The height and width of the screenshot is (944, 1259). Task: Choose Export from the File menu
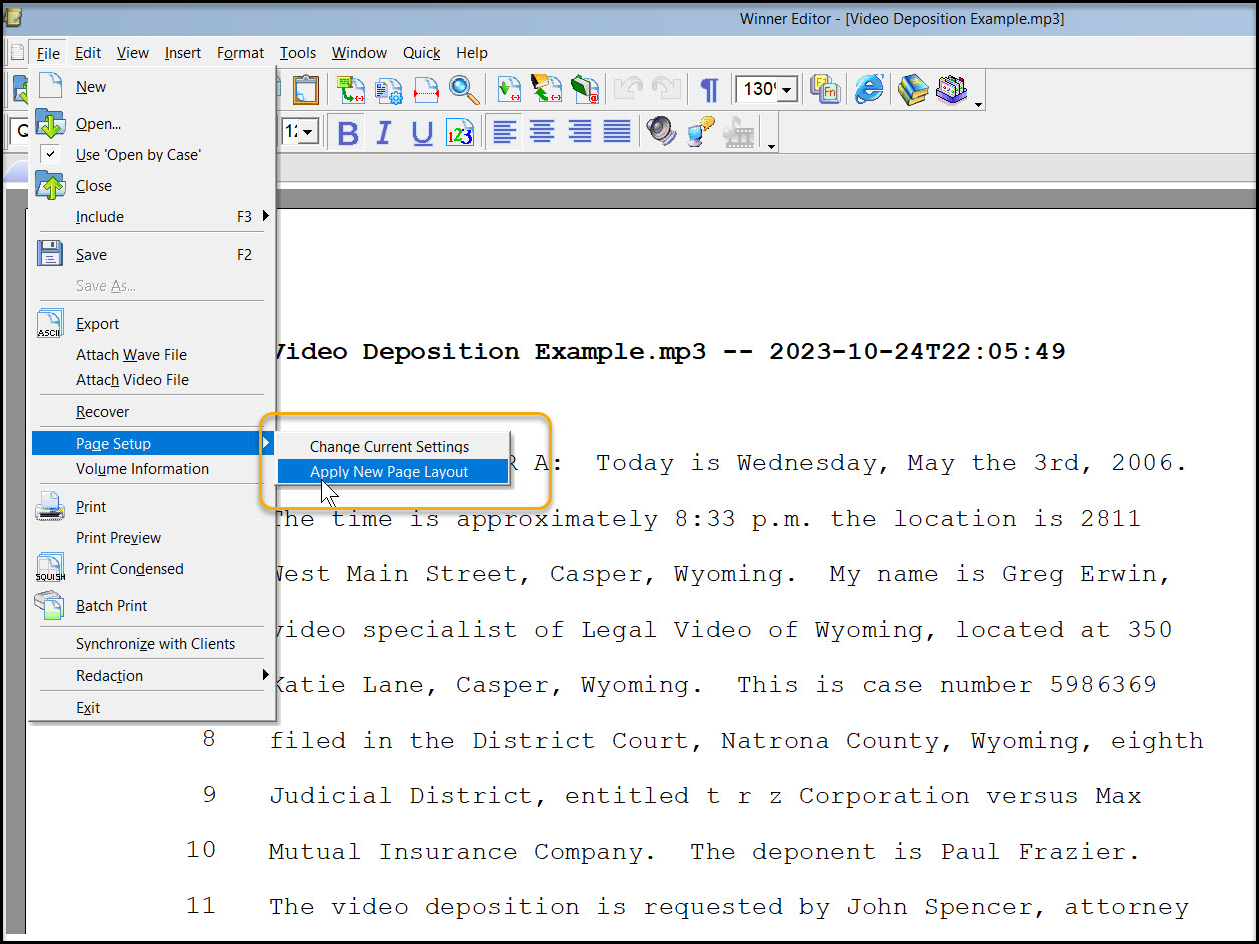[x=153, y=324]
